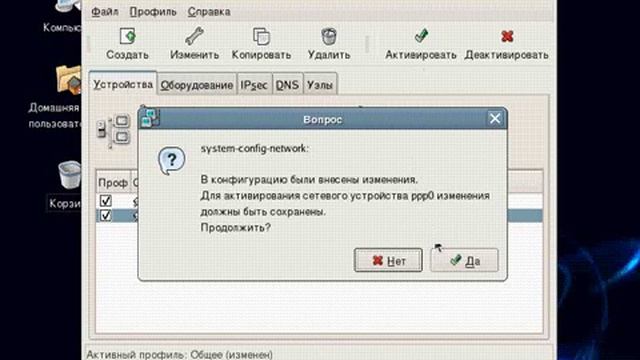Close the Вопрос dialog
The height and width of the screenshot is (360, 640).
[495, 118]
